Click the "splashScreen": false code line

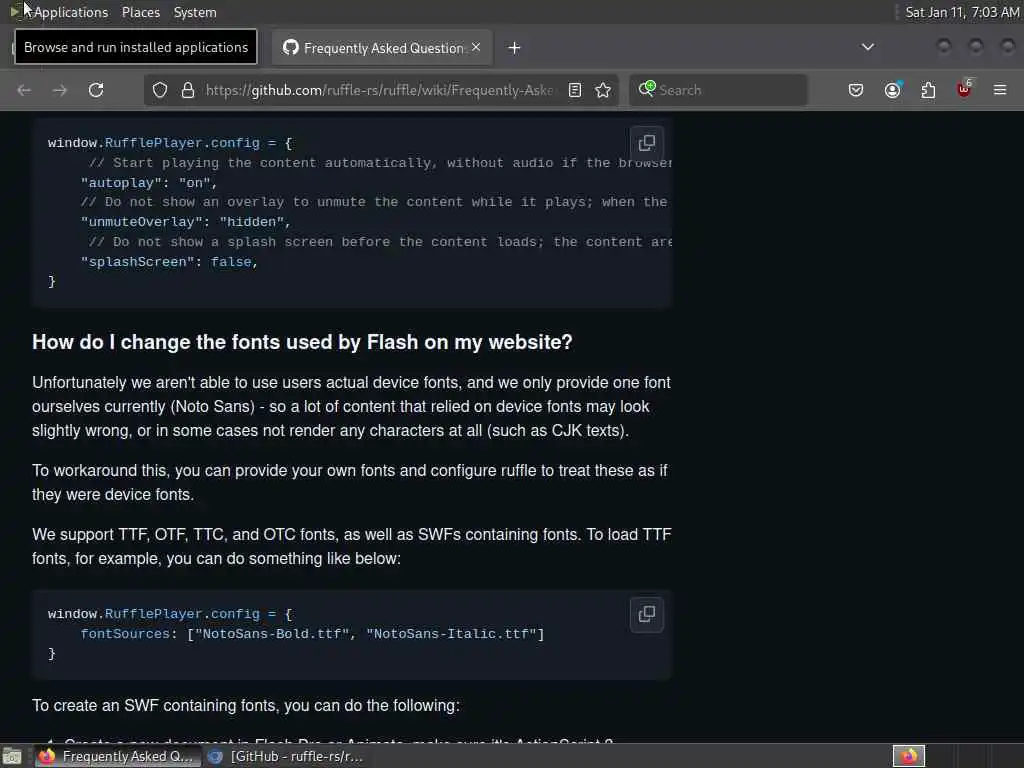[x=169, y=262]
